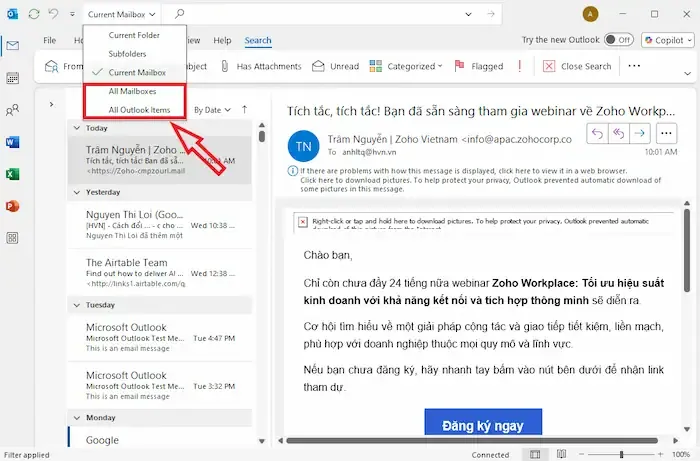
Task: Click the Send/Receive sync icon
Action: tap(34, 14)
